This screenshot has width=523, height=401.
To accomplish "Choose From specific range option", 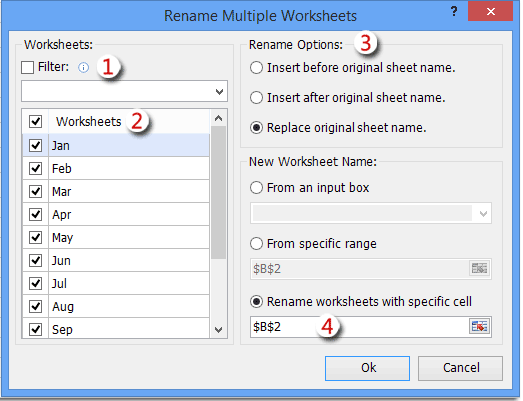I will (256, 244).
